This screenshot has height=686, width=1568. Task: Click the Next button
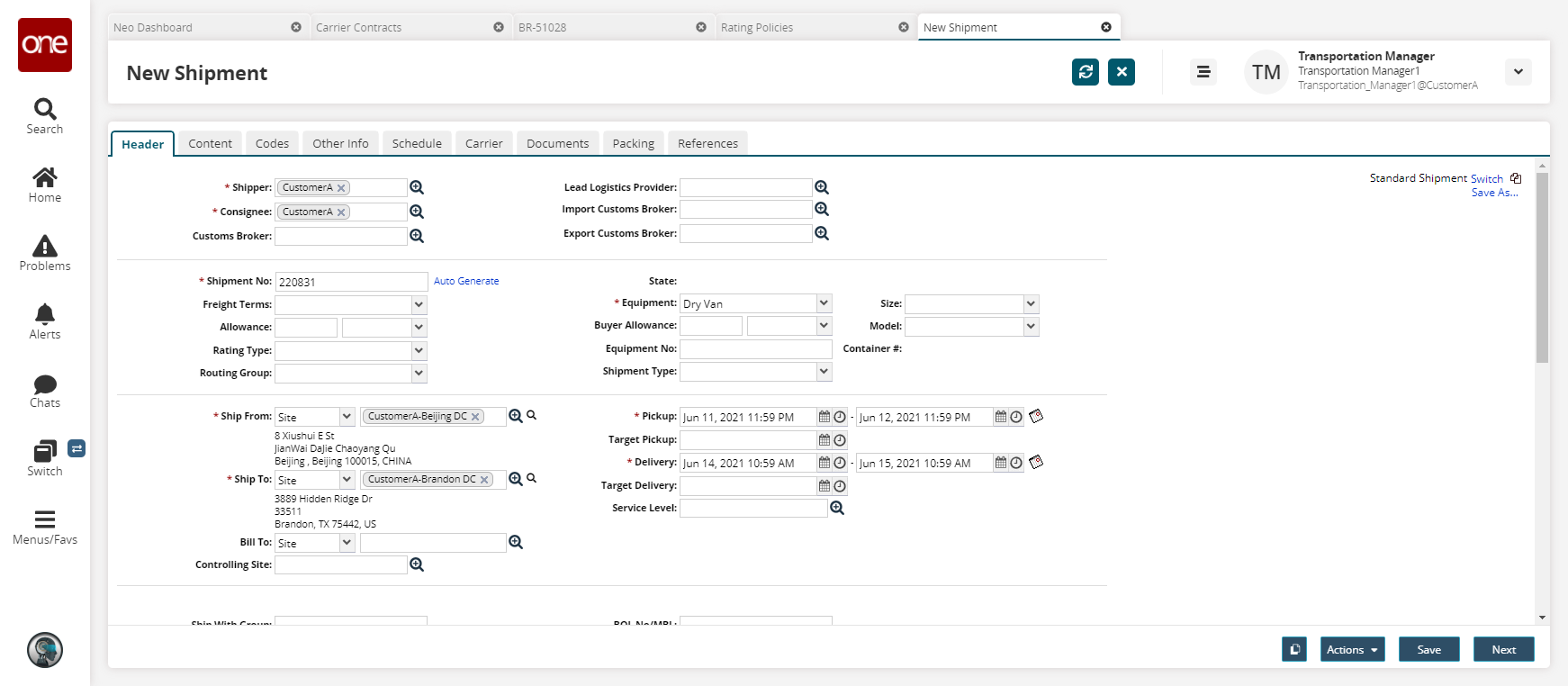tap(1503, 649)
